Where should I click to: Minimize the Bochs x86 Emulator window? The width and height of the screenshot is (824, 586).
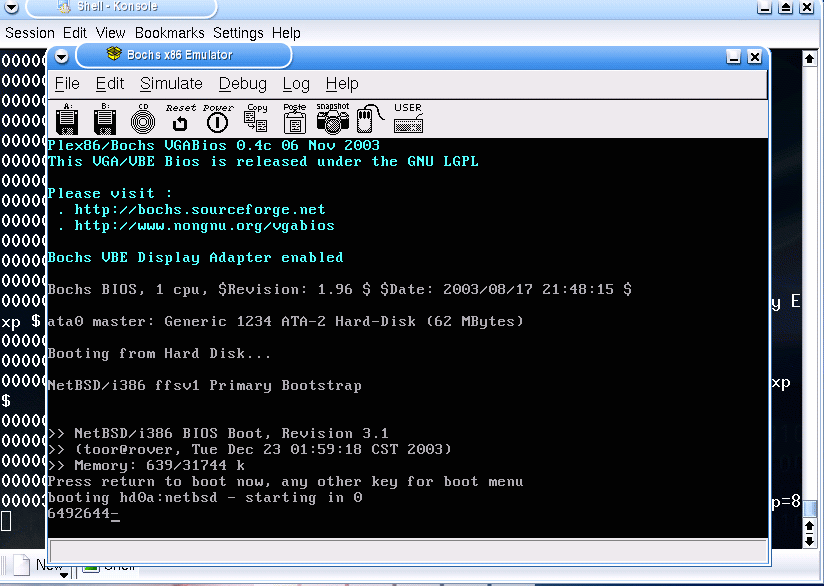pyautogui.click(x=734, y=56)
